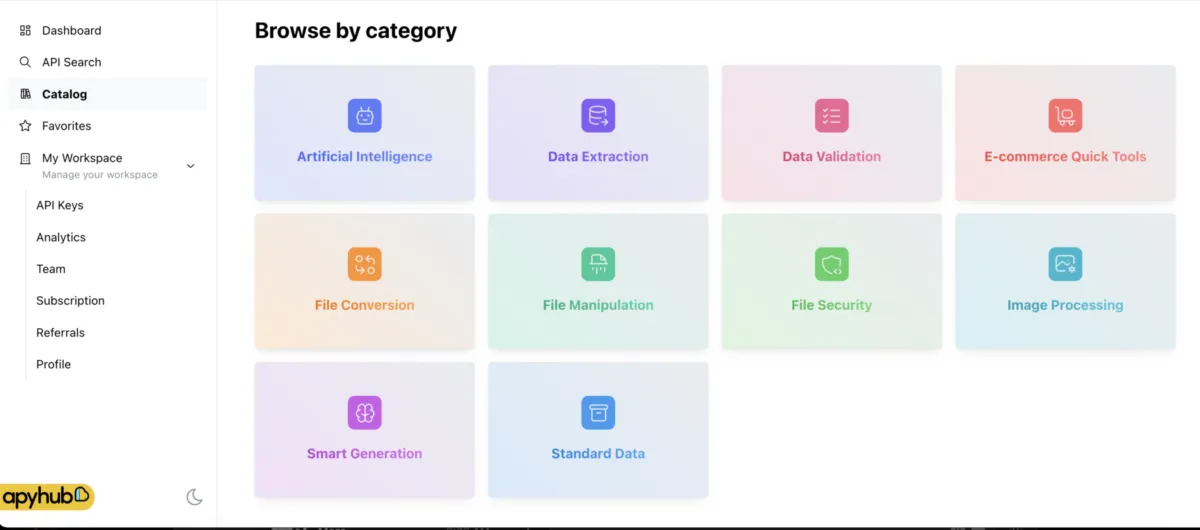This screenshot has width=1200, height=530.
Task: Click the Standard Data archive box icon
Action: [598, 412]
